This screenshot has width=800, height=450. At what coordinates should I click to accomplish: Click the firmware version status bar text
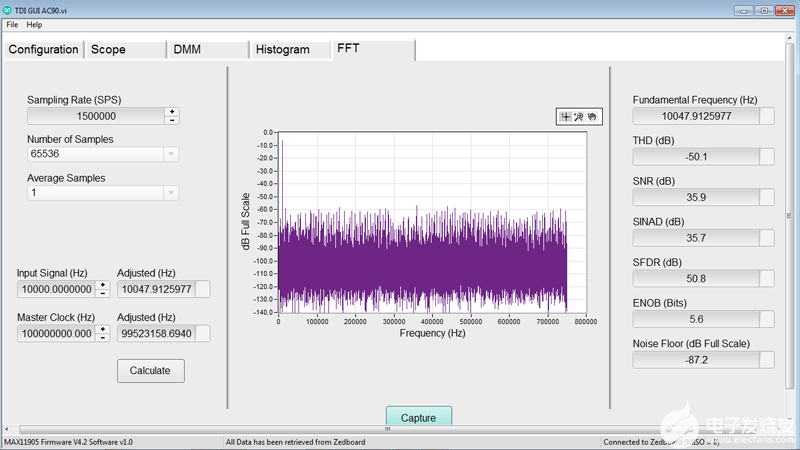[68, 442]
